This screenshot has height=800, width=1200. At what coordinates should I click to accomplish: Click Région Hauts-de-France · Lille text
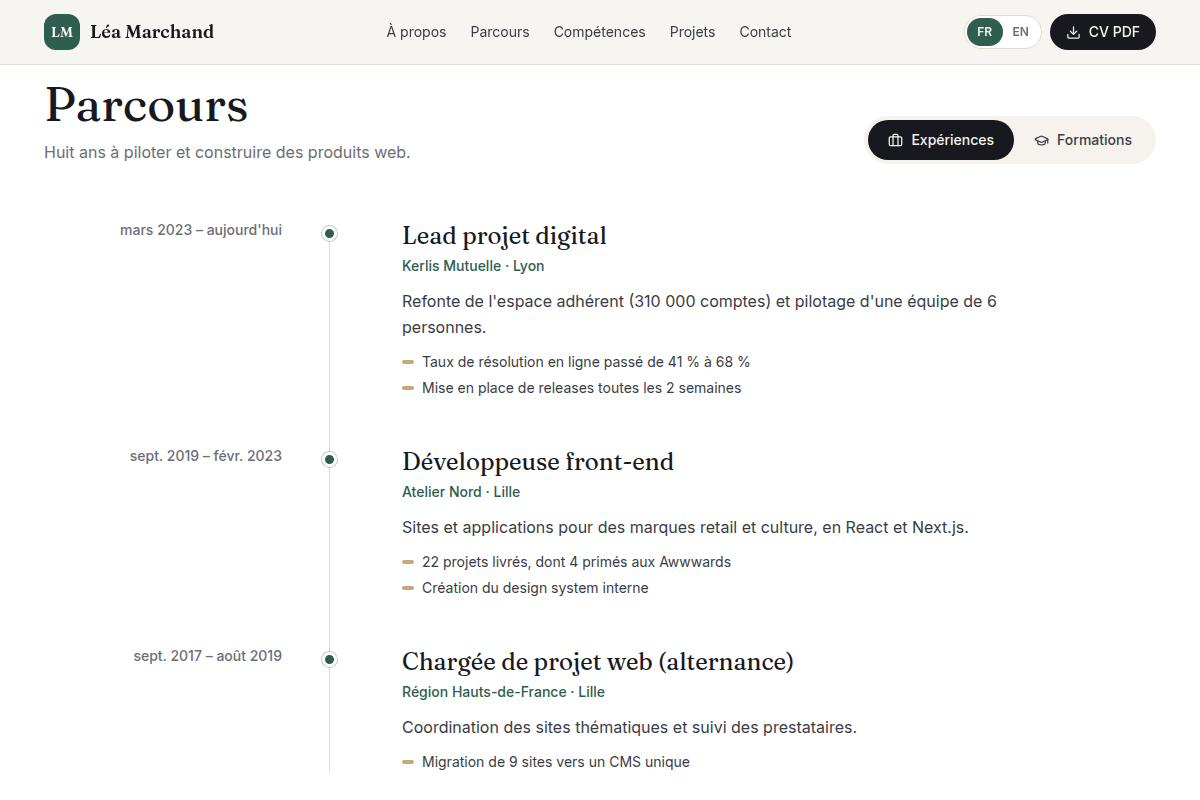[x=503, y=692]
